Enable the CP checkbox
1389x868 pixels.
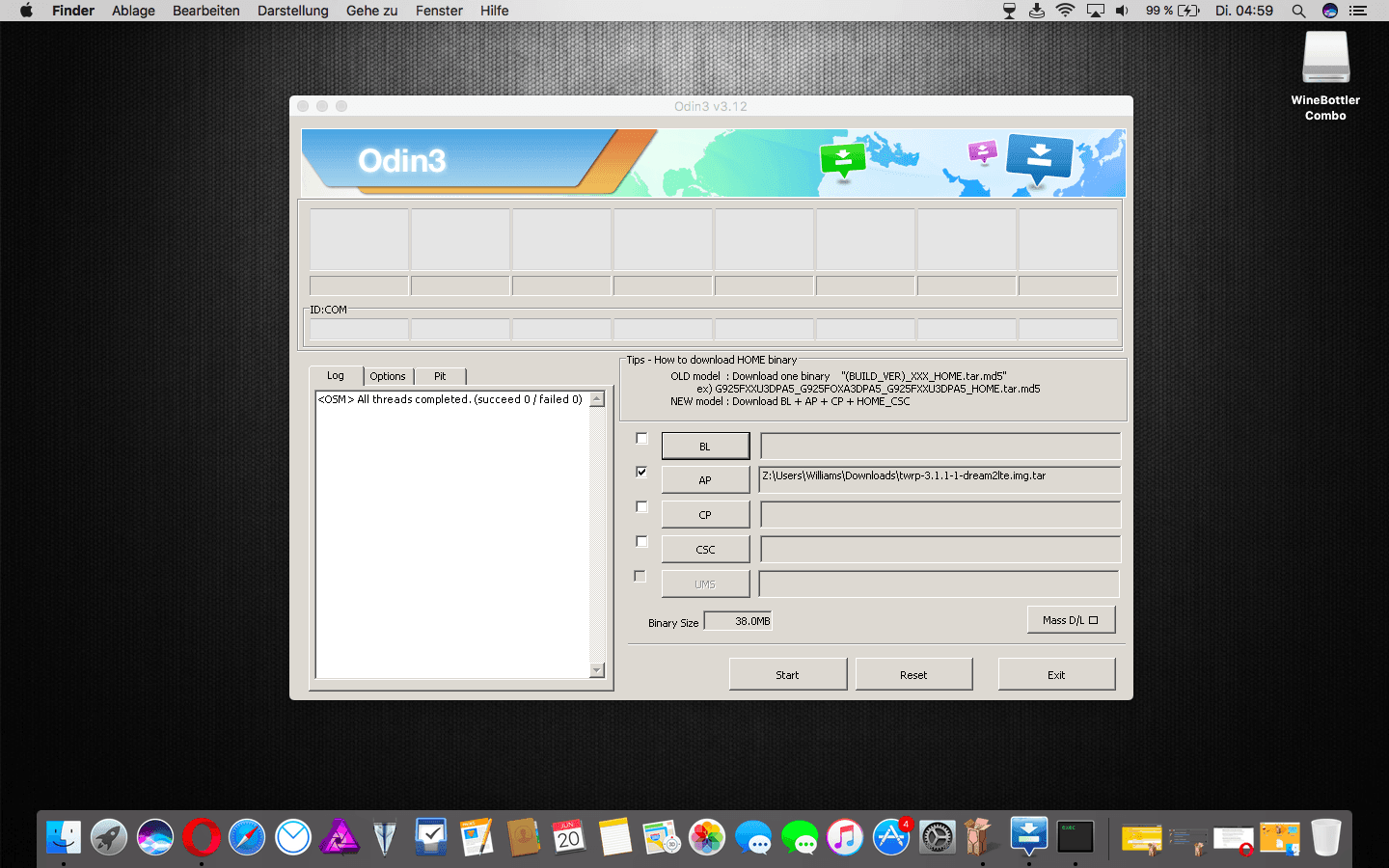coord(641,506)
